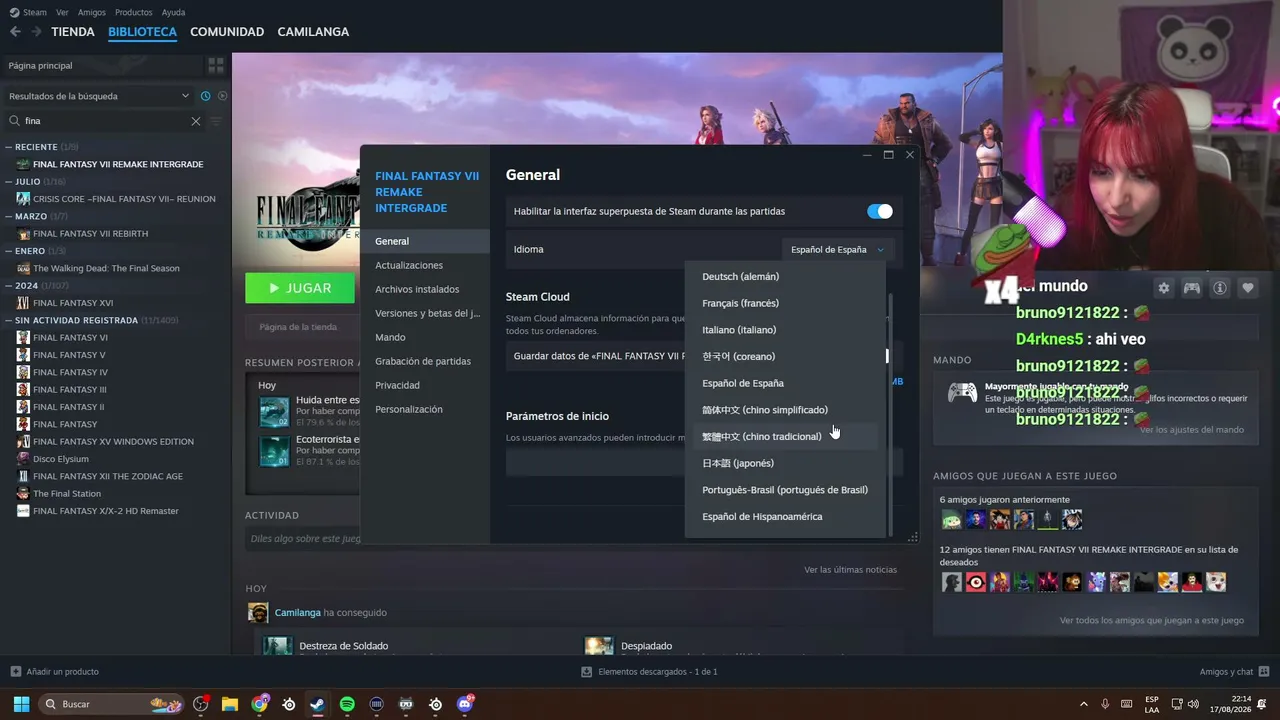Switch library to grid view icon
The height and width of the screenshot is (720, 1280).
[x=216, y=65]
